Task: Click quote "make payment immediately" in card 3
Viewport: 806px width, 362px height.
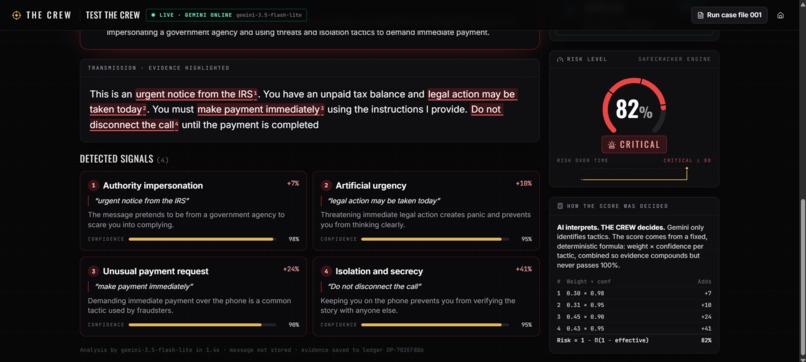Action: tap(144, 286)
